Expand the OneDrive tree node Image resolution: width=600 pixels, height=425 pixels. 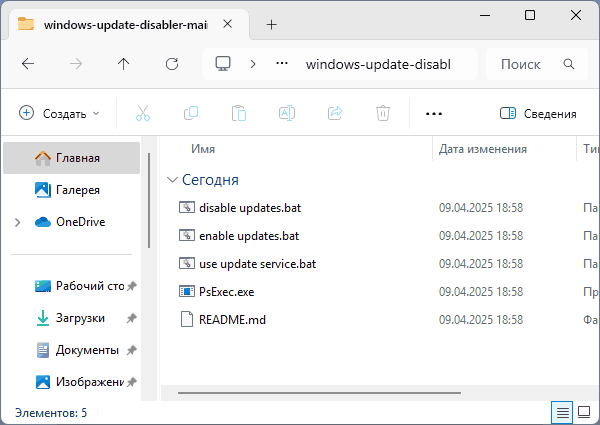coord(17,222)
